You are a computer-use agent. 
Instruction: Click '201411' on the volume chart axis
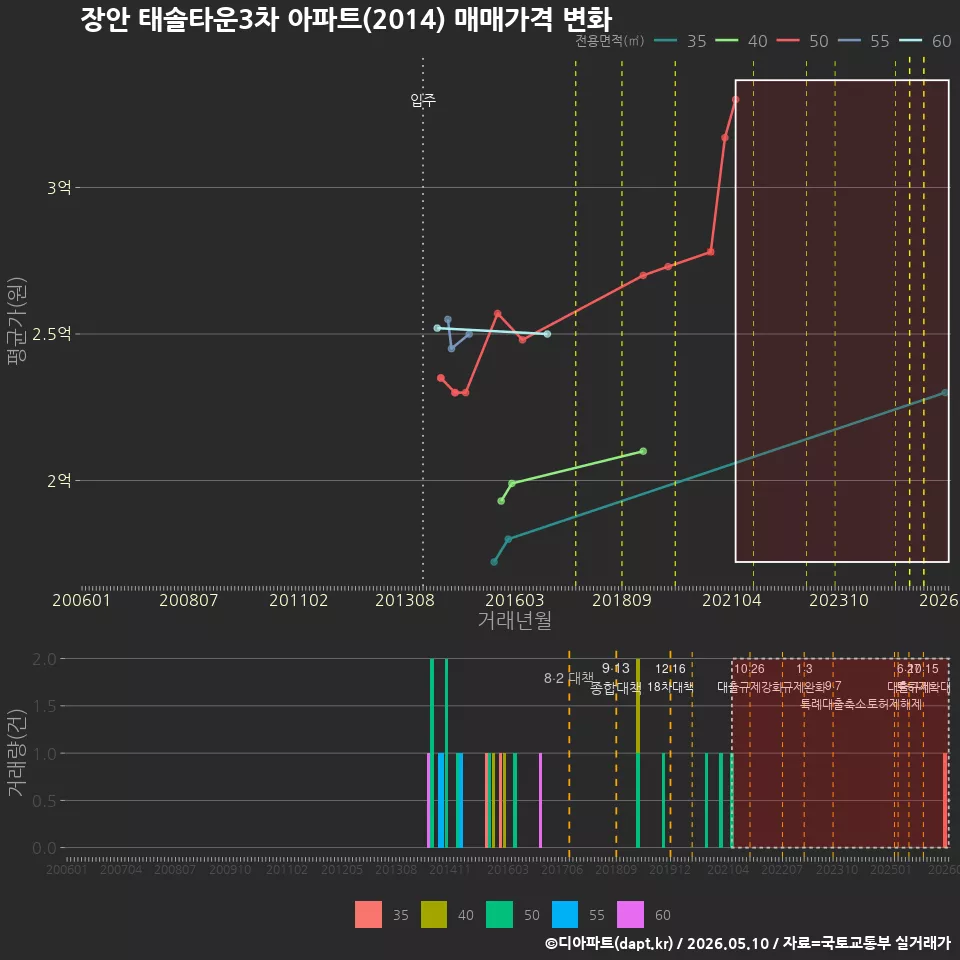[449, 869]
